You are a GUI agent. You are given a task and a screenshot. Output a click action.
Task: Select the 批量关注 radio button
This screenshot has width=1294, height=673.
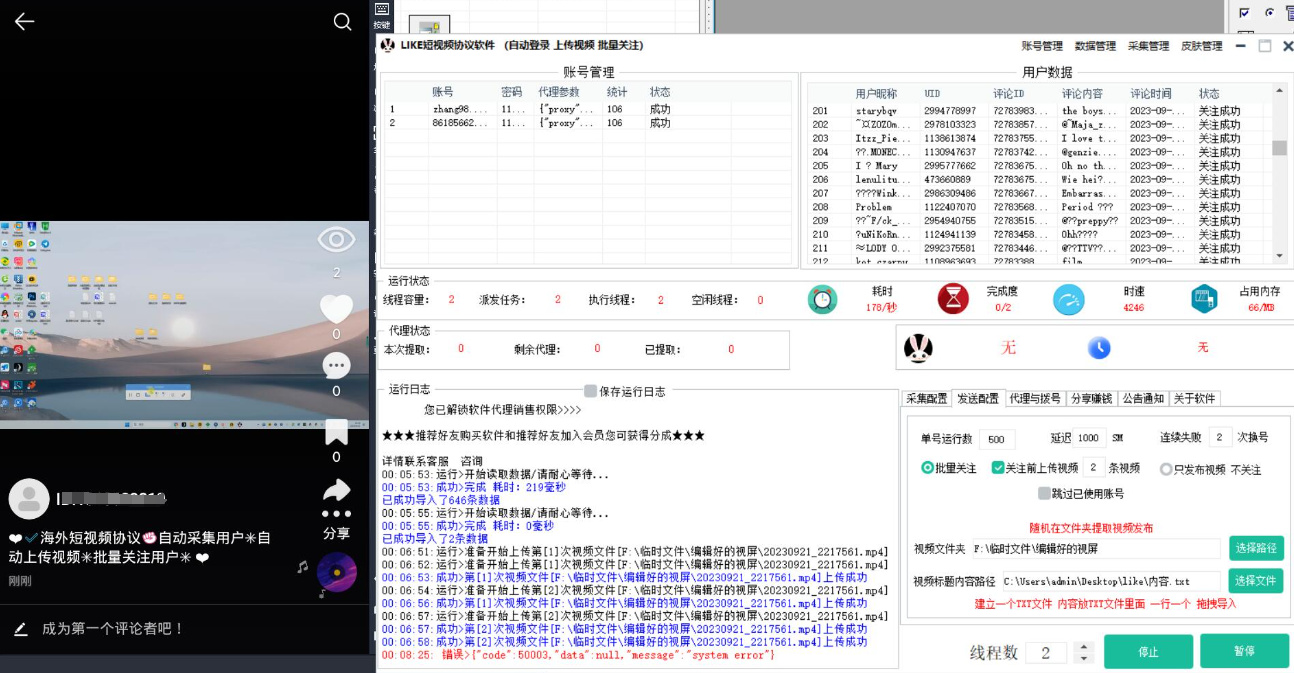(927, 468)
